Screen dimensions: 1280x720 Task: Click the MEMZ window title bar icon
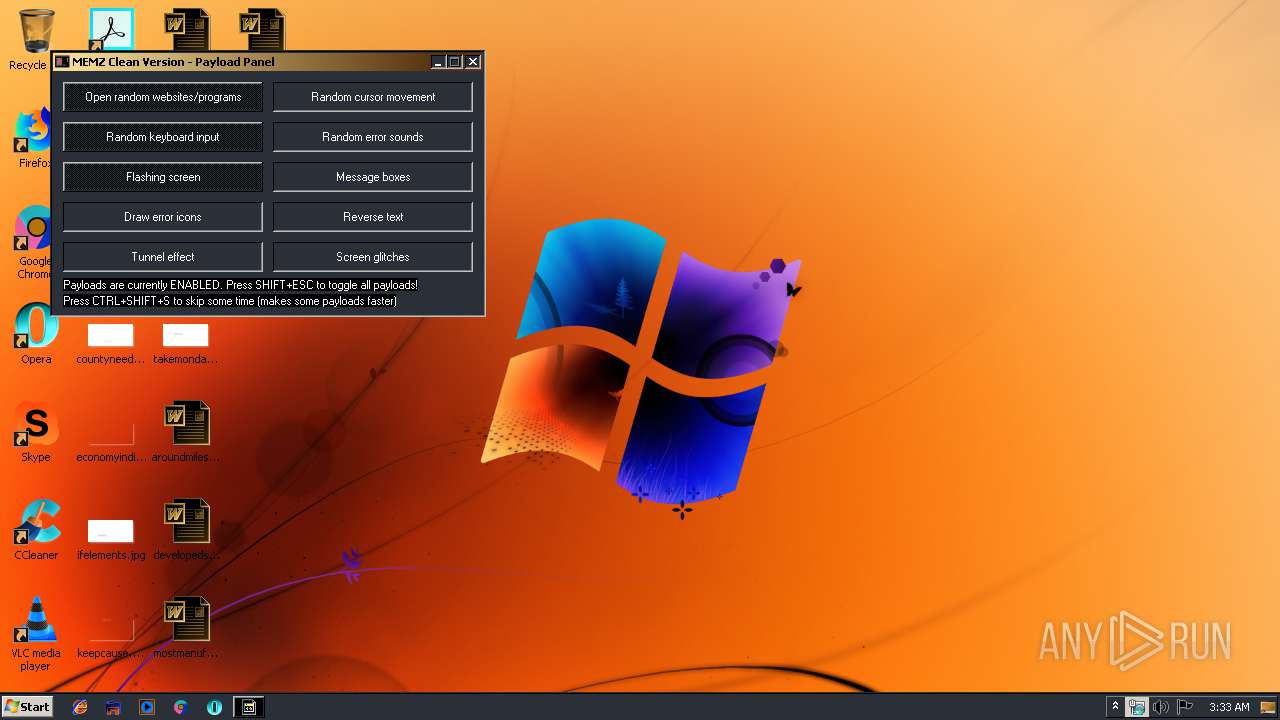(x=62, y=62)
